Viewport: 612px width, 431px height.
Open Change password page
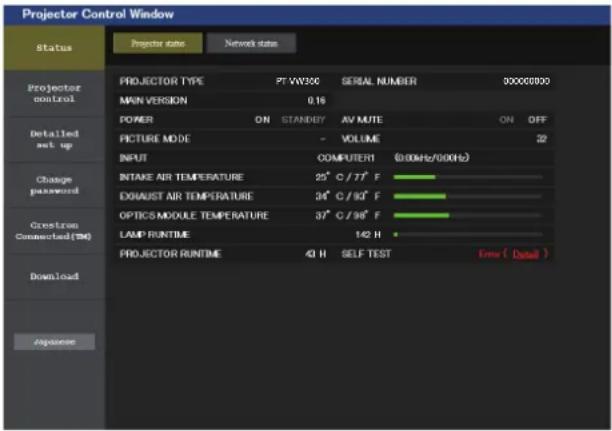54,185
